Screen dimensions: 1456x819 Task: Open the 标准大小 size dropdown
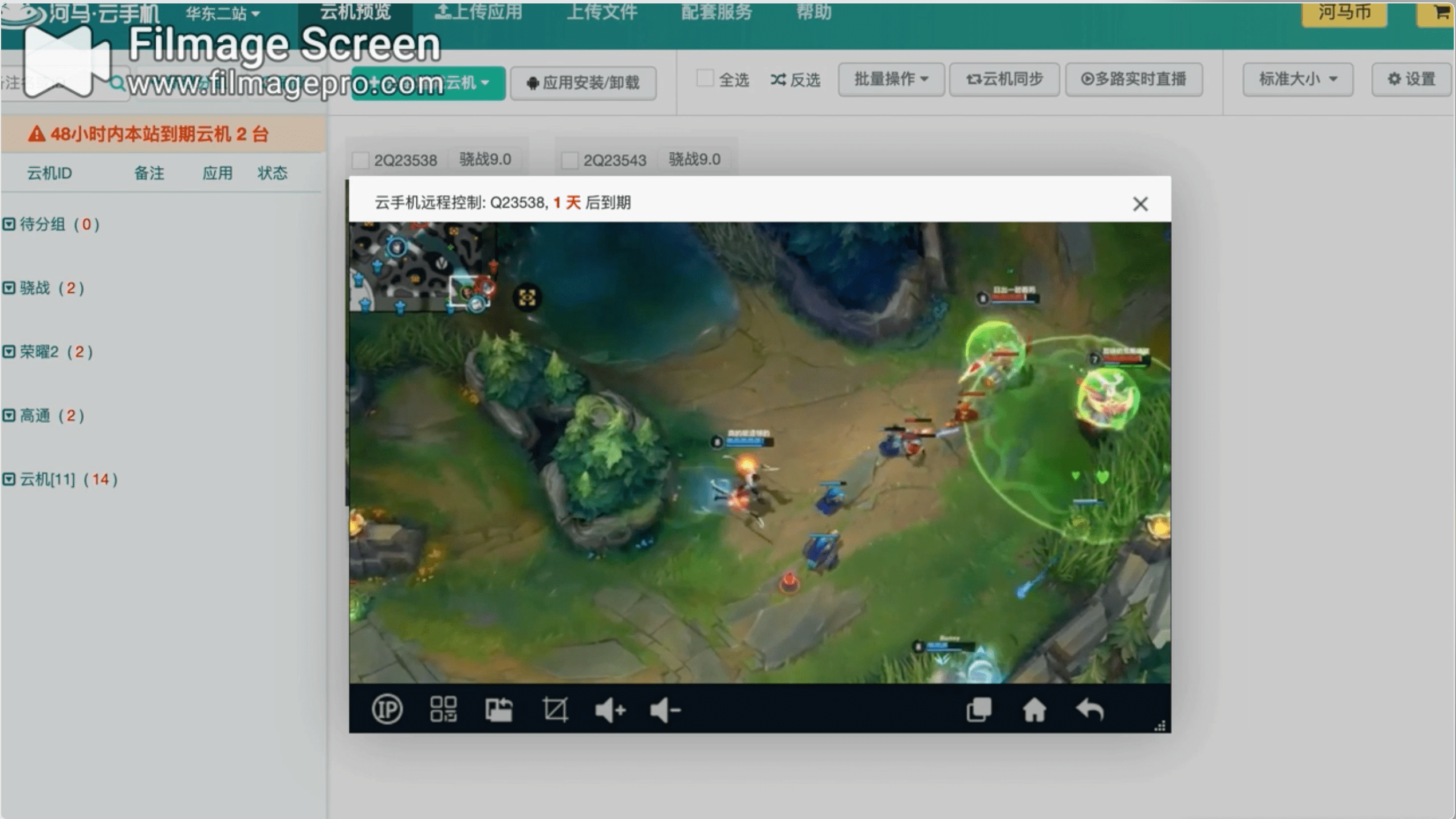1297,79
